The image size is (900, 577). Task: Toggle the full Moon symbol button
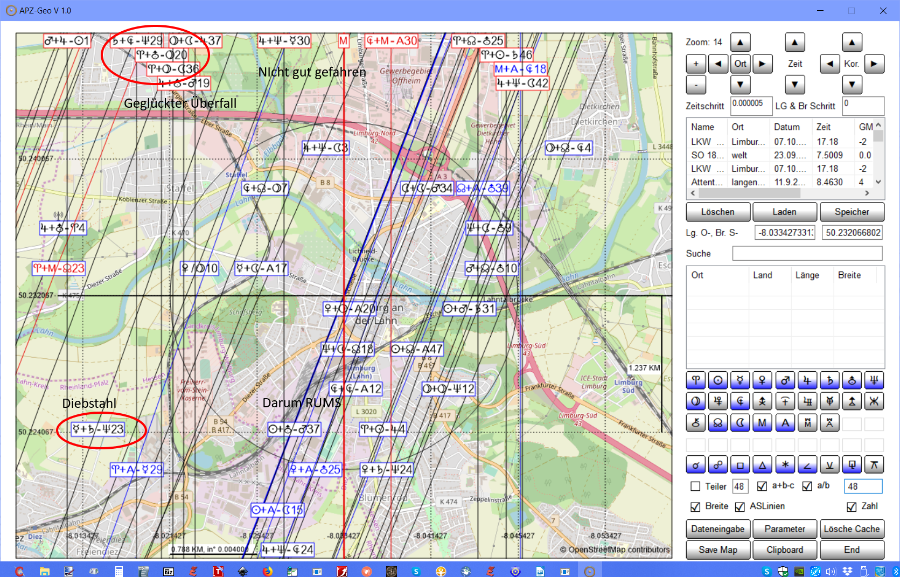coord(696,401)
